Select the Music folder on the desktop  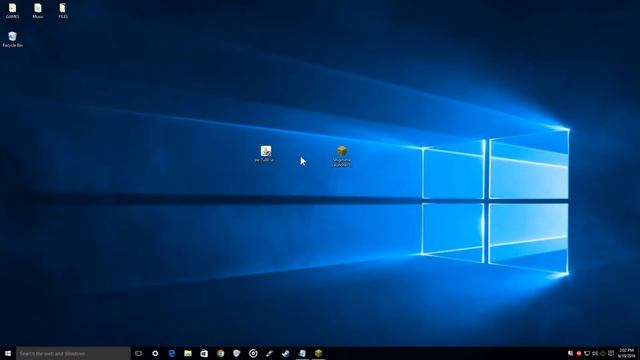[x=38, y=11]
